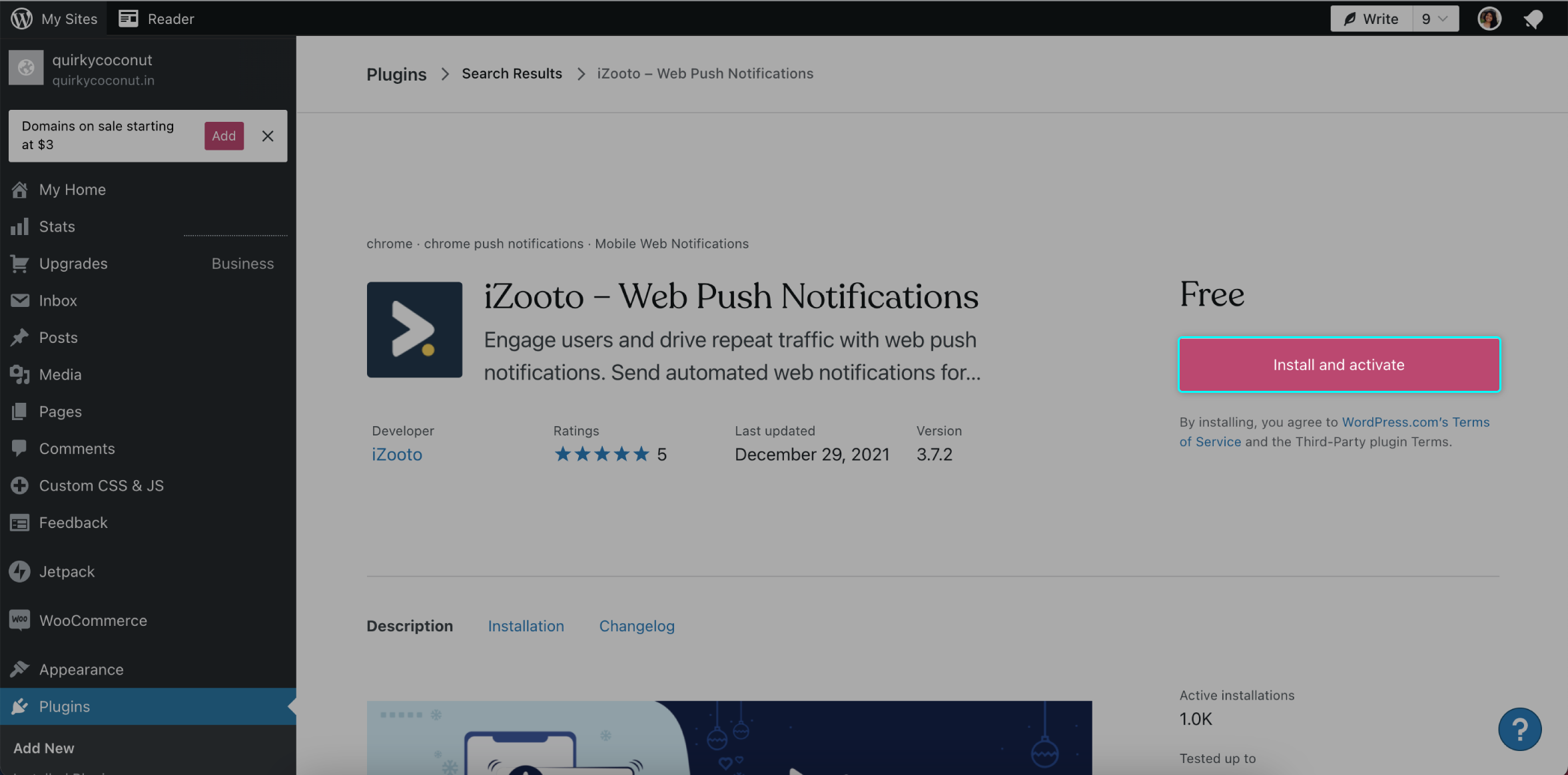This screenshot has width=1568, height=775.
Task: Open the Reader icon in top bar
Action: coord(128,19)
